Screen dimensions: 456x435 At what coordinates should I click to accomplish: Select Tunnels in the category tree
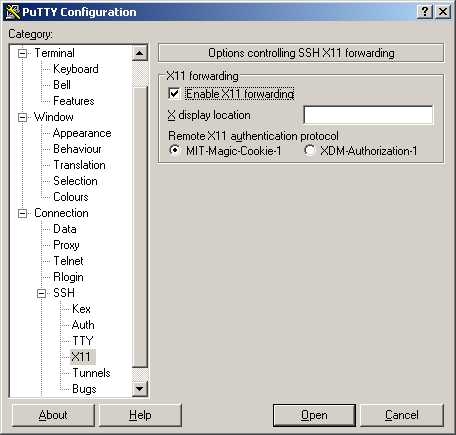click(91, 373)
